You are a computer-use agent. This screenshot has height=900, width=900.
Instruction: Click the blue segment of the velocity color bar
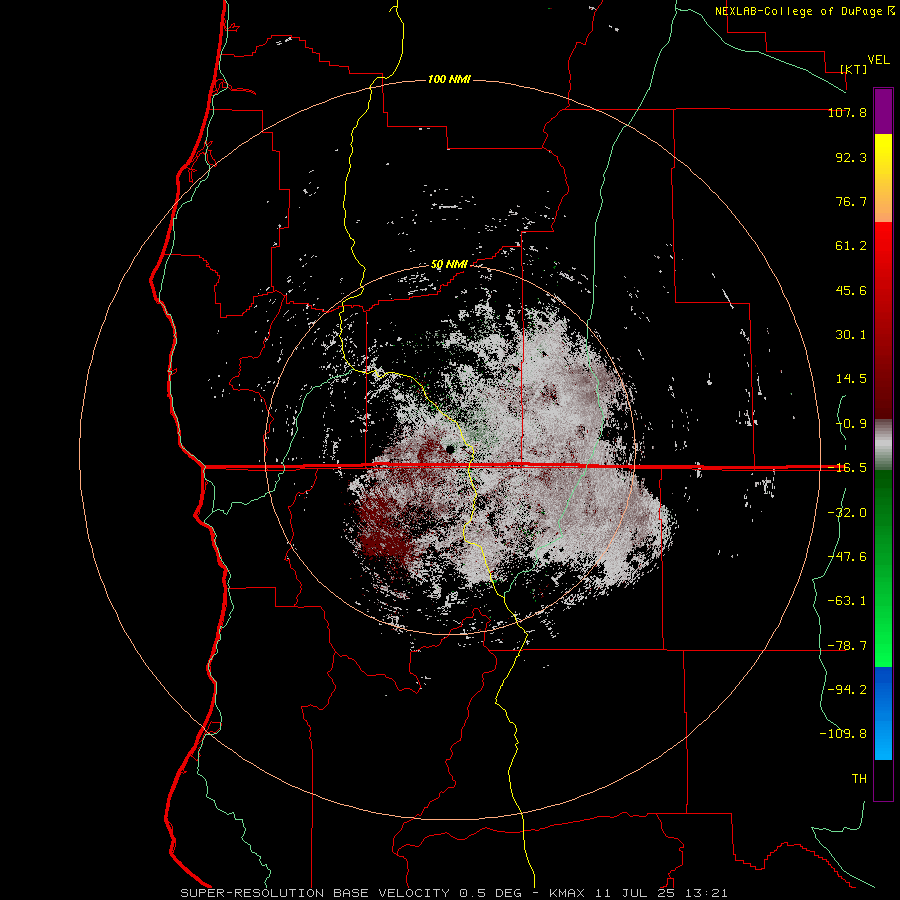click(883, 713)
